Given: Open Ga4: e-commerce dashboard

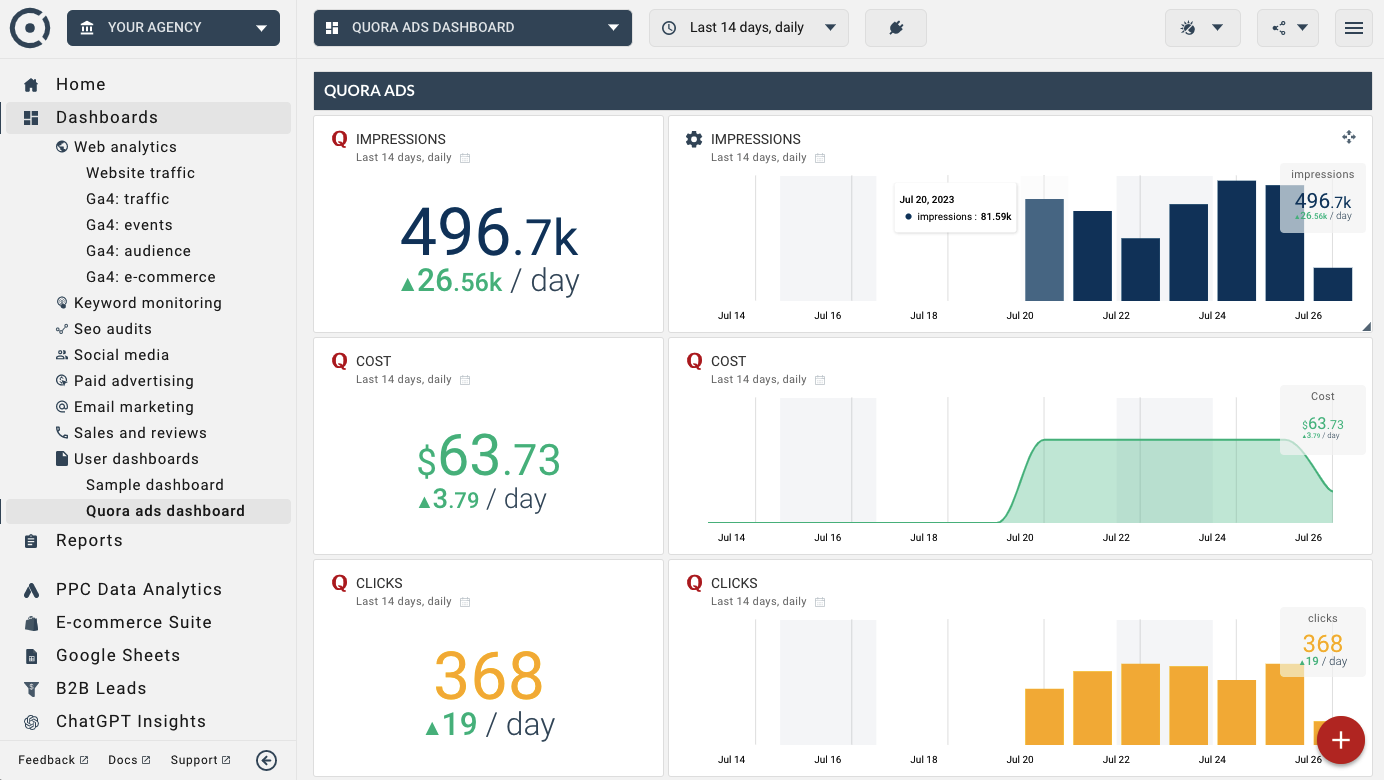Looking at the screenshot, I should coord(151,277).
